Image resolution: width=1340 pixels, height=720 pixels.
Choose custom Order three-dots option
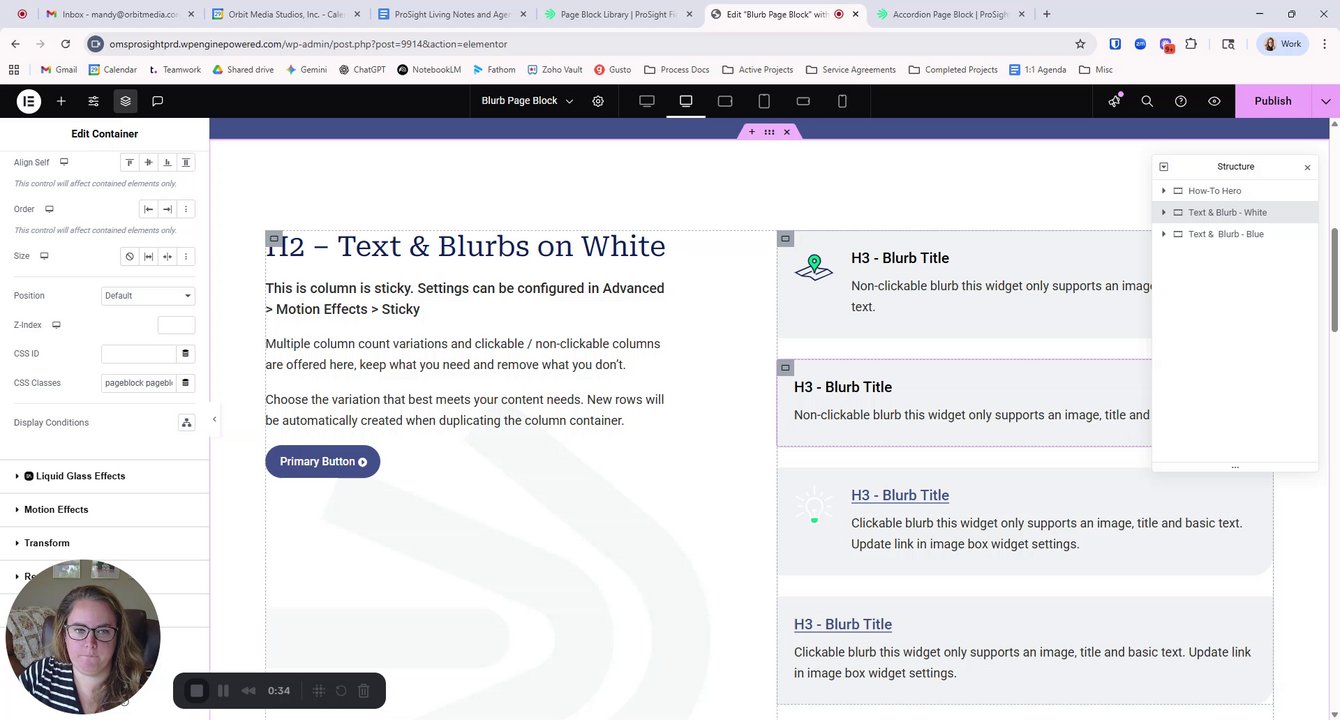(186, 209)
